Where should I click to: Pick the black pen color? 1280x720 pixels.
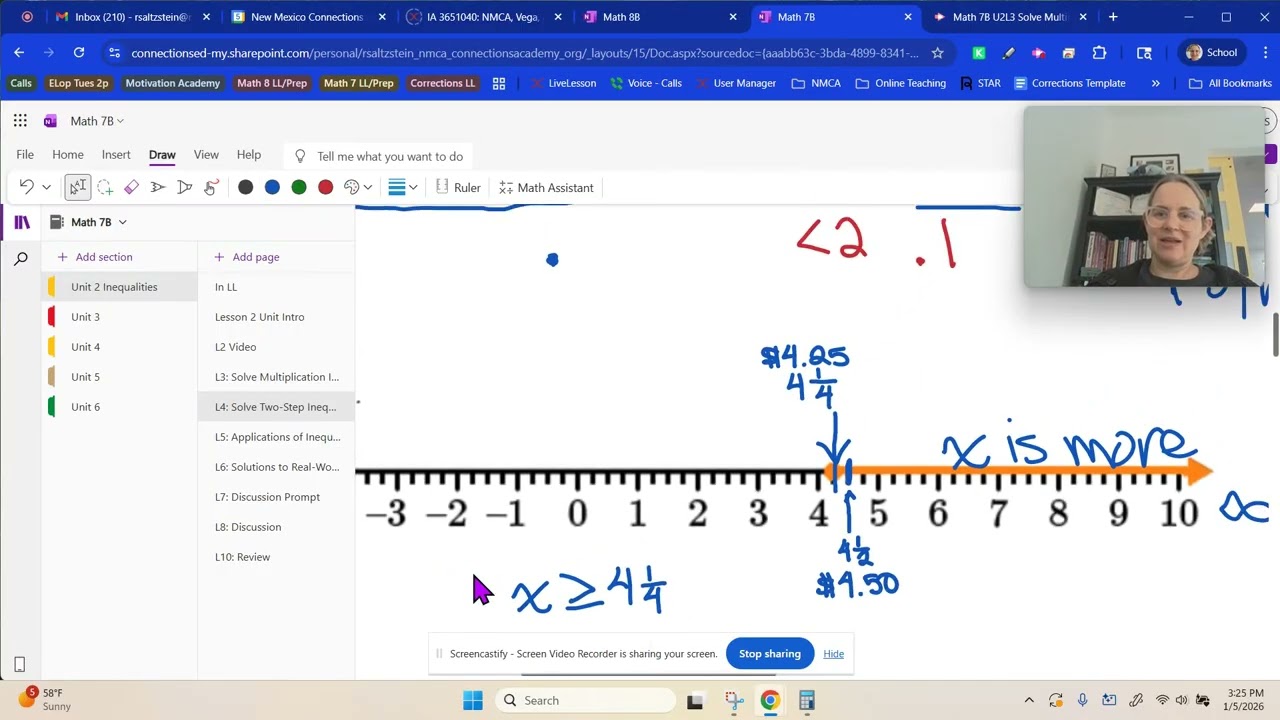point(245,187)
